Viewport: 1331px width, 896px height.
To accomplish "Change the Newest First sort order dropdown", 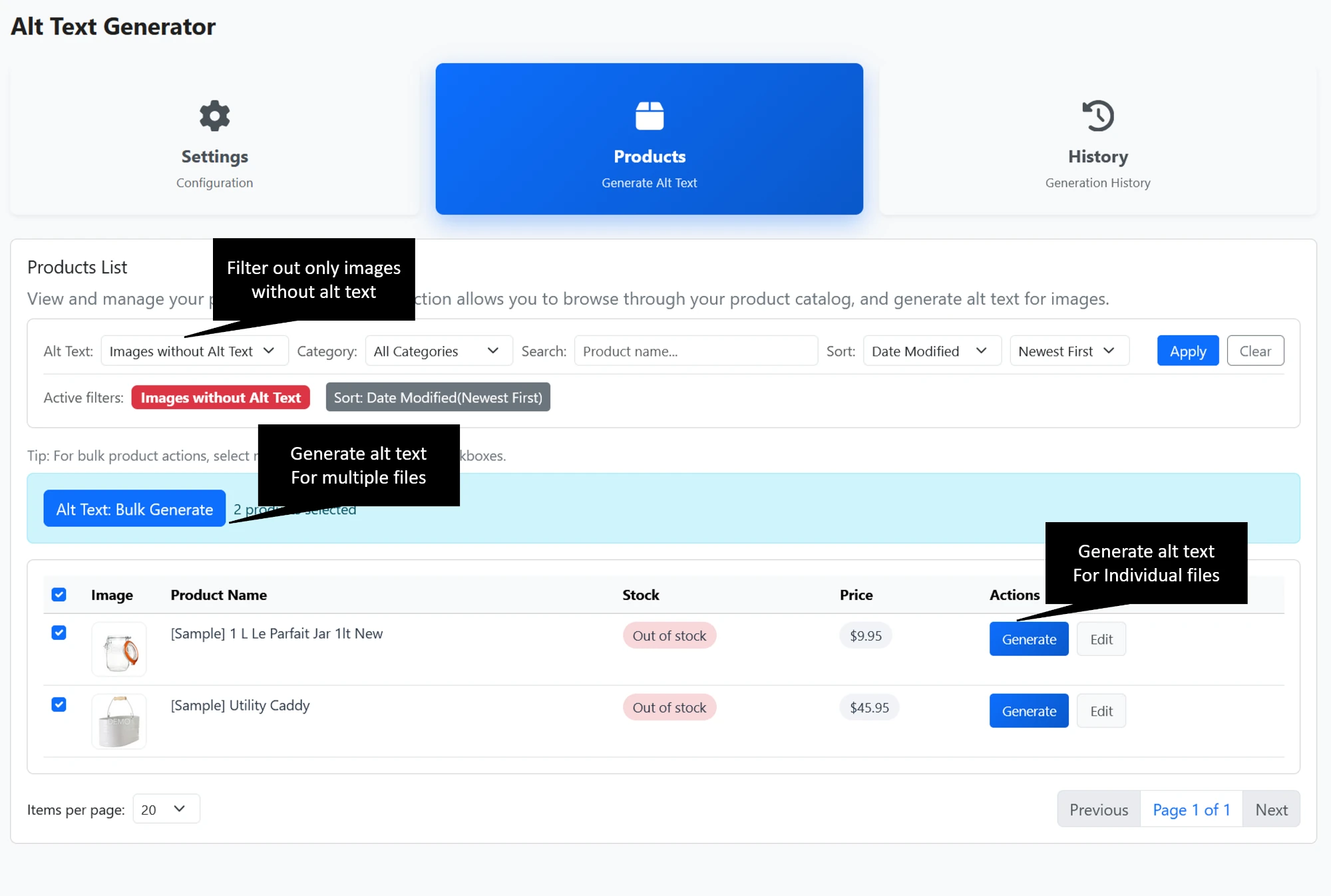I will 1068,351.
